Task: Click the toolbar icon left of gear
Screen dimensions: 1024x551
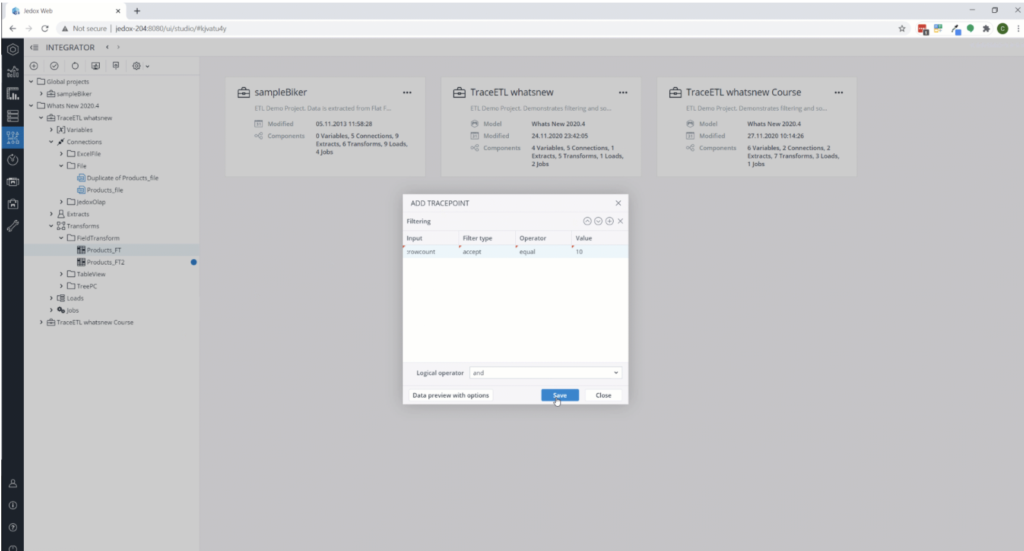Action: click(x=116, y=66)
